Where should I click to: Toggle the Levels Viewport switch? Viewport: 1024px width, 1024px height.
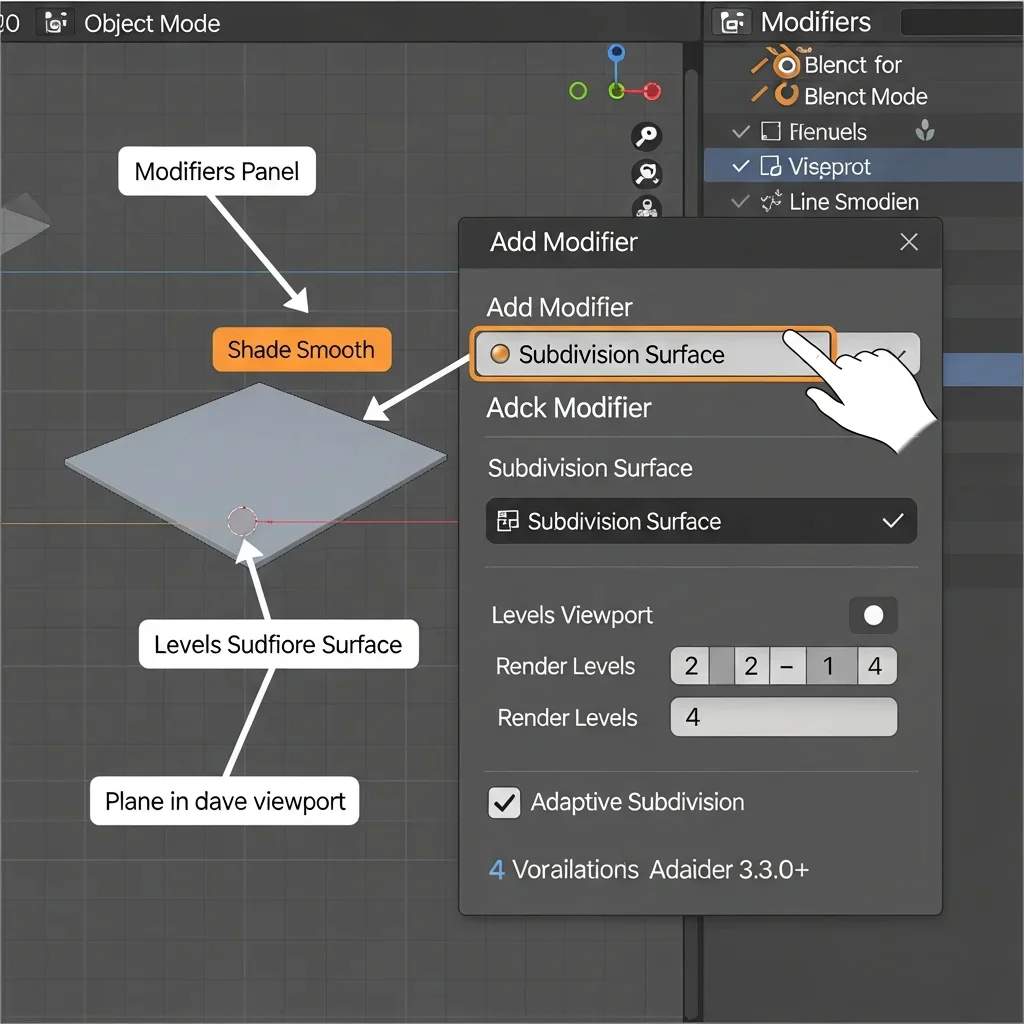(873, 615)
